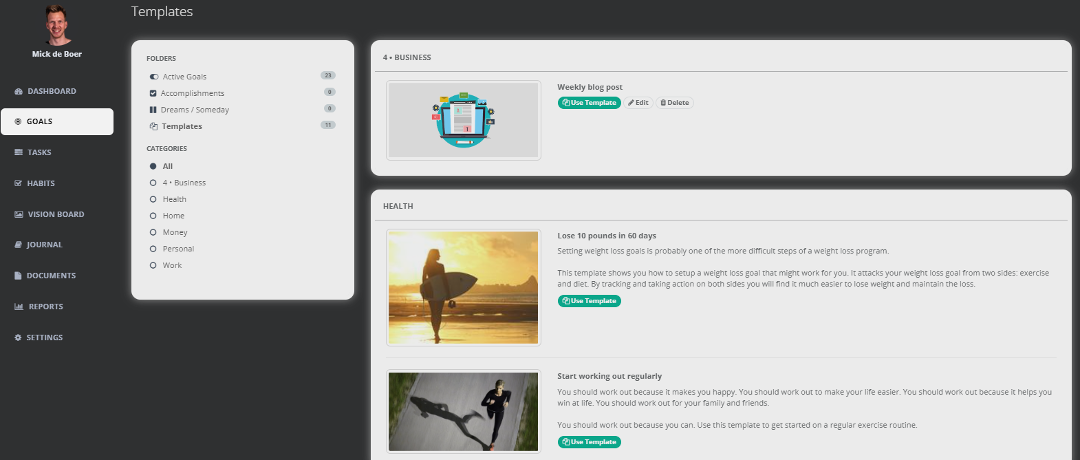
Task: Click the Templates count badge
Action: tap(328, 125)
